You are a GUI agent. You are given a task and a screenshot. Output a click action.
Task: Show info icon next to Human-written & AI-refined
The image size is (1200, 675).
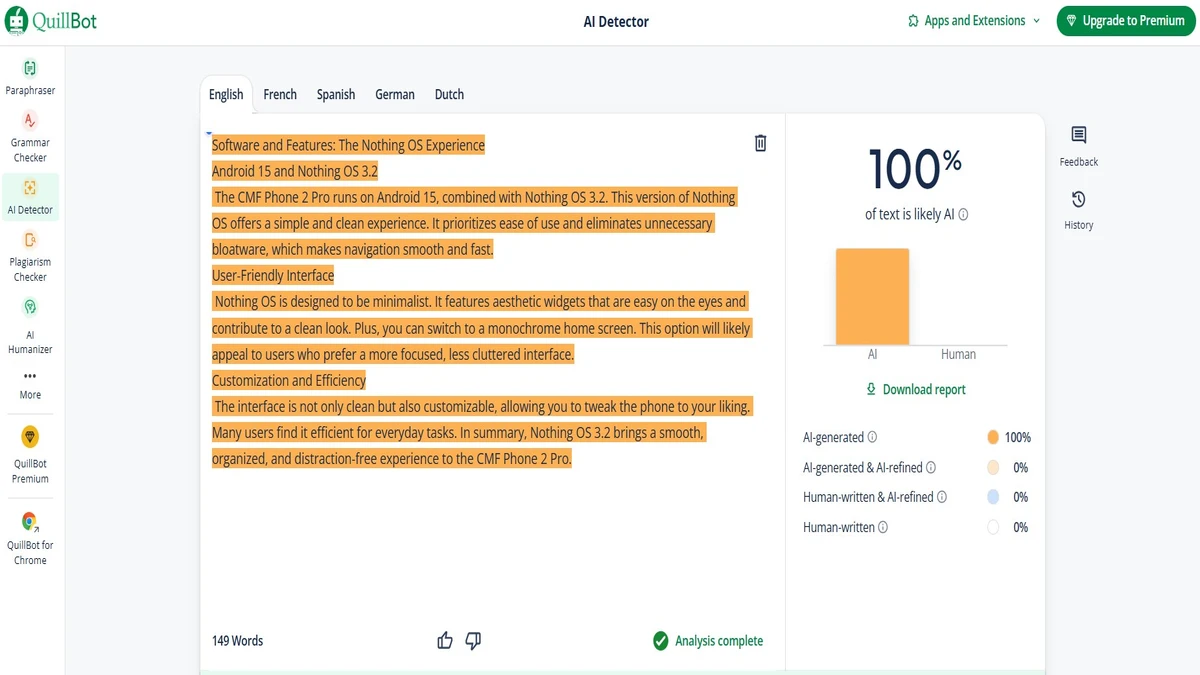click(942, 497)
